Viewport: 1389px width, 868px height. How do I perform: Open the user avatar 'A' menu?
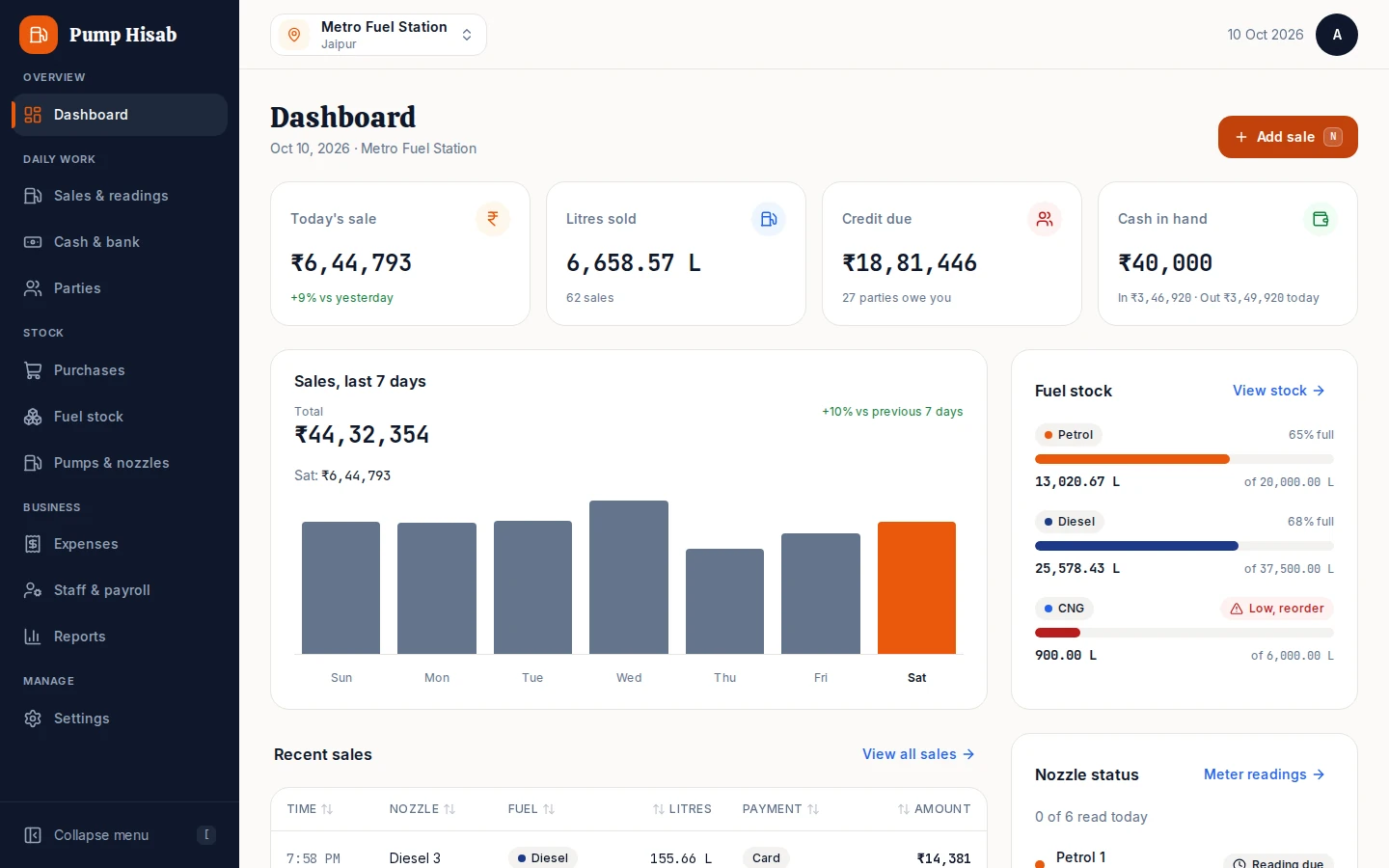pyautogui.click(x=1337, y=35)
